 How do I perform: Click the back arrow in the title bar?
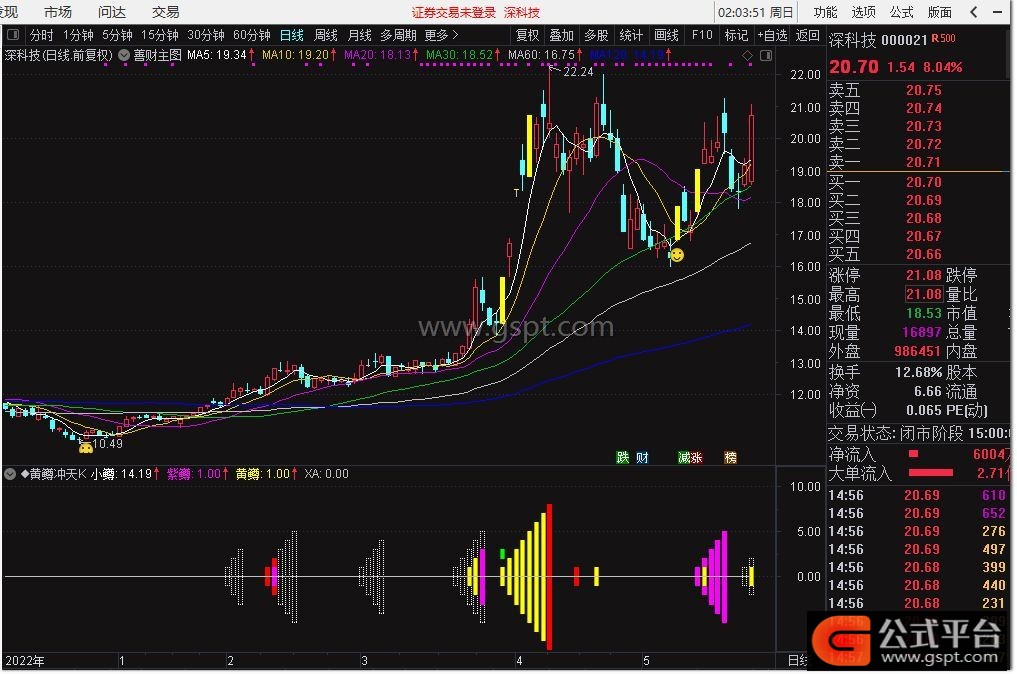coord(974,12)
